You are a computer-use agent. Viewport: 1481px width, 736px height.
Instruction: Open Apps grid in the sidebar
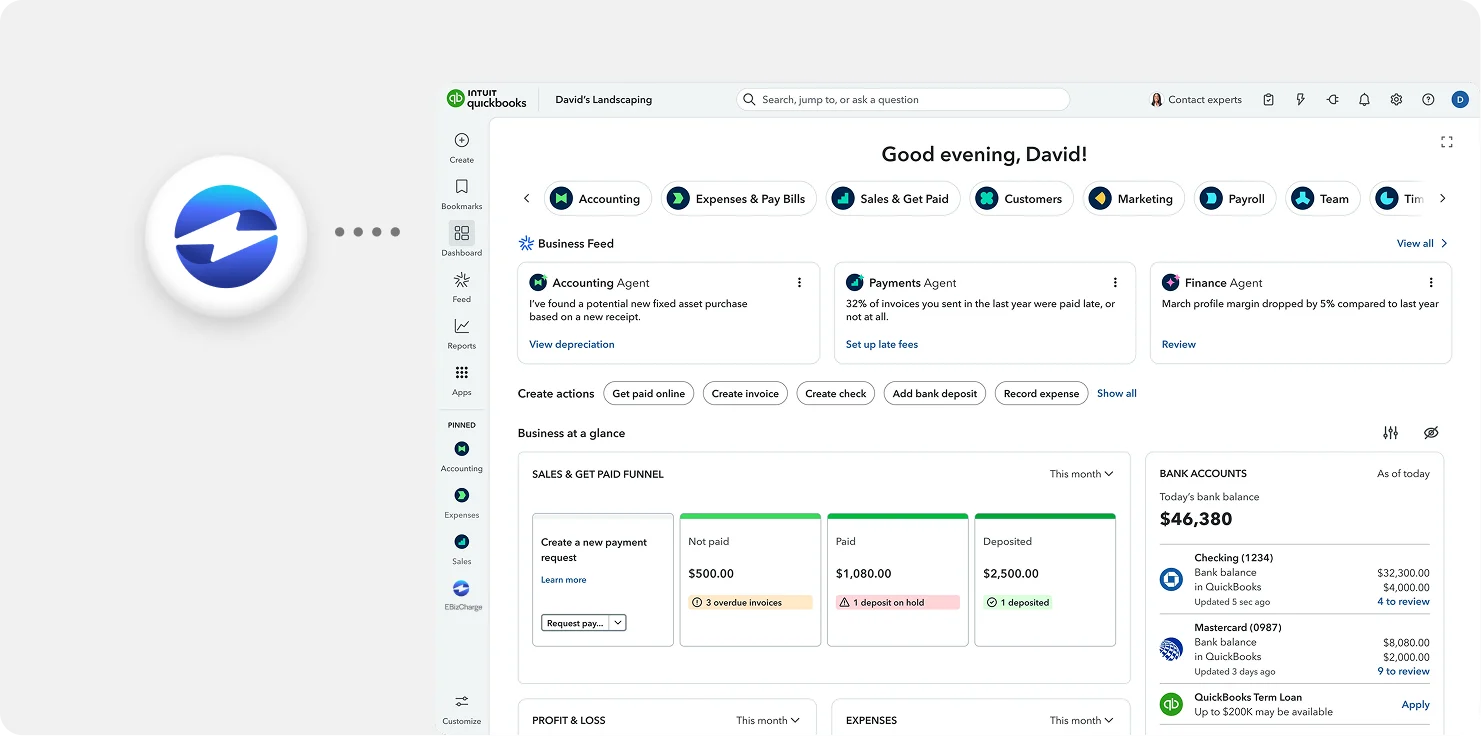(461, 379)
